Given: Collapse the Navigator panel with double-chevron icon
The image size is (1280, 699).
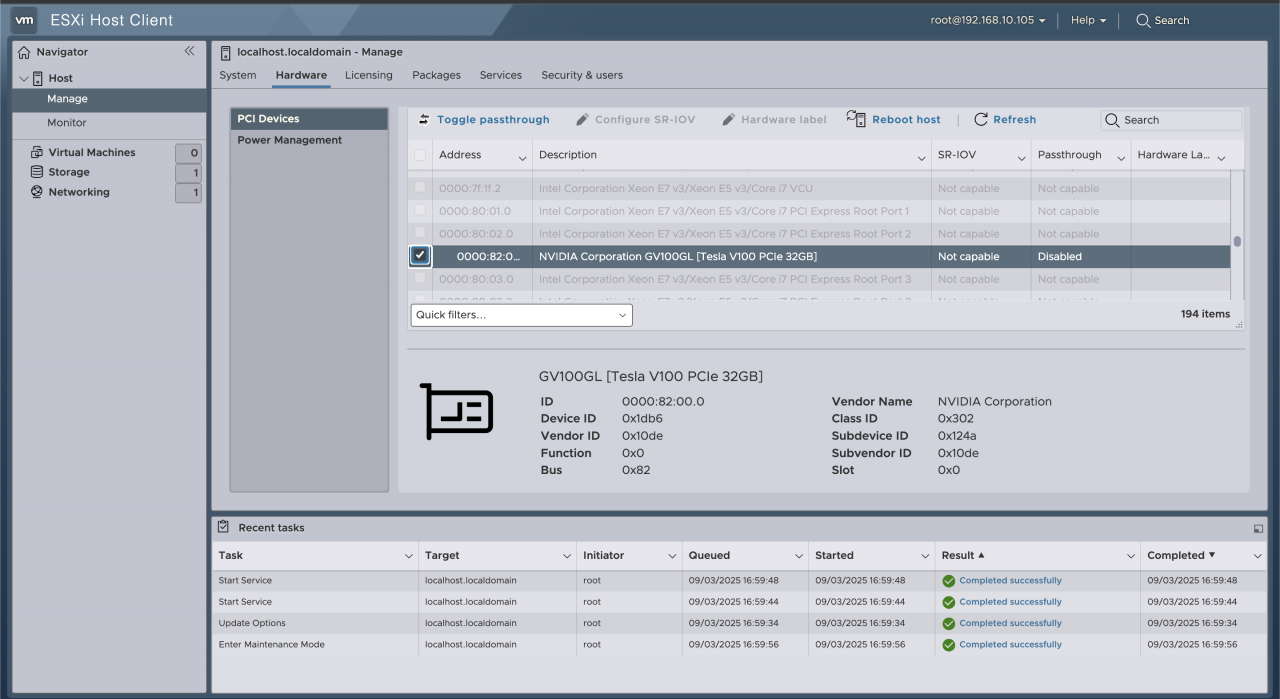Looking at the screenshot, I should (189, 51).
